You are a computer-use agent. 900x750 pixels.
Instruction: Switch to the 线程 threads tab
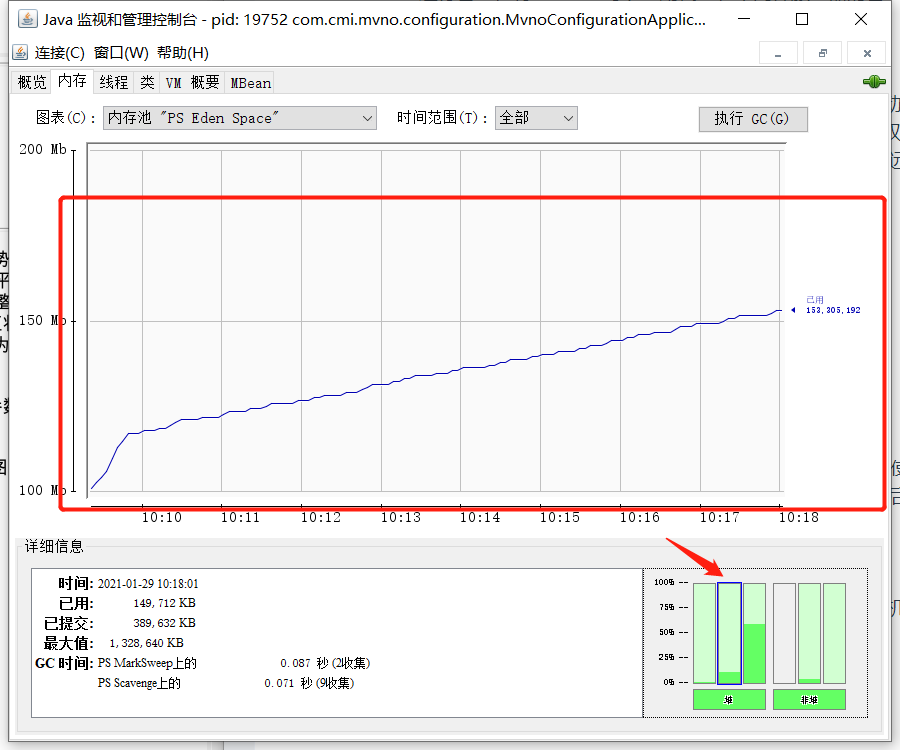[113, 82]
